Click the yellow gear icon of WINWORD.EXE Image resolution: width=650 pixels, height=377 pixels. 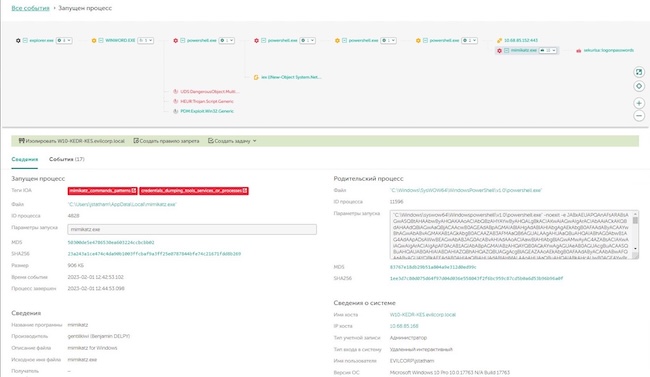tap(94, 41)
